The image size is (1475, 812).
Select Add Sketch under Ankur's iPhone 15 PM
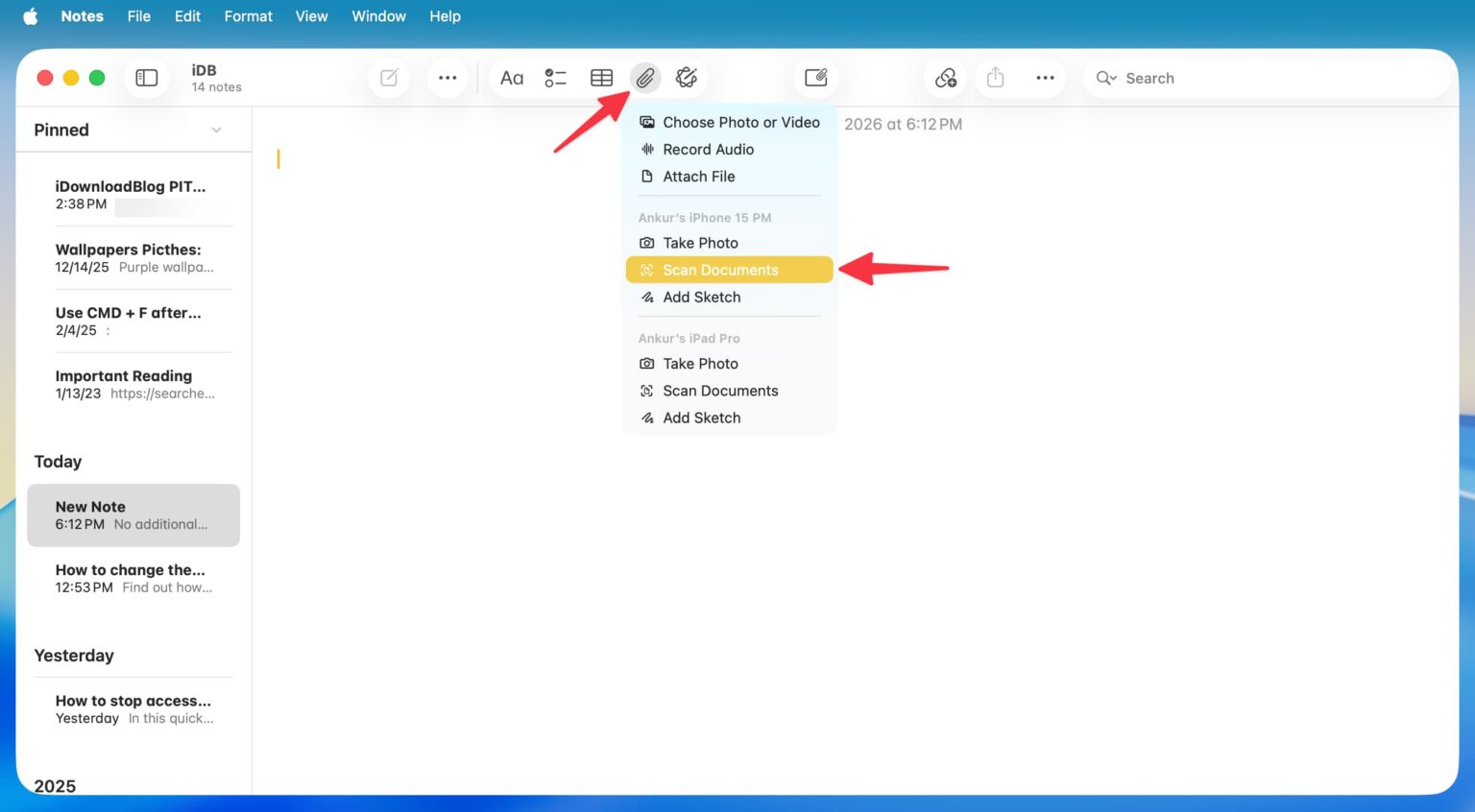coord(730,298)
